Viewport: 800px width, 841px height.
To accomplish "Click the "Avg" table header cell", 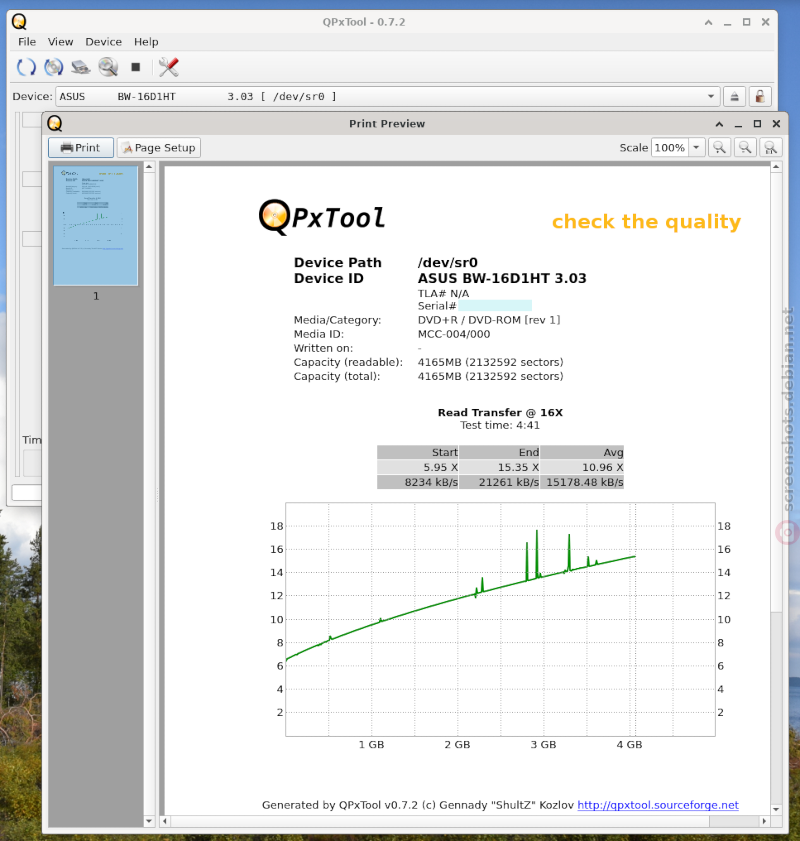I will click(x=582, y=452).
